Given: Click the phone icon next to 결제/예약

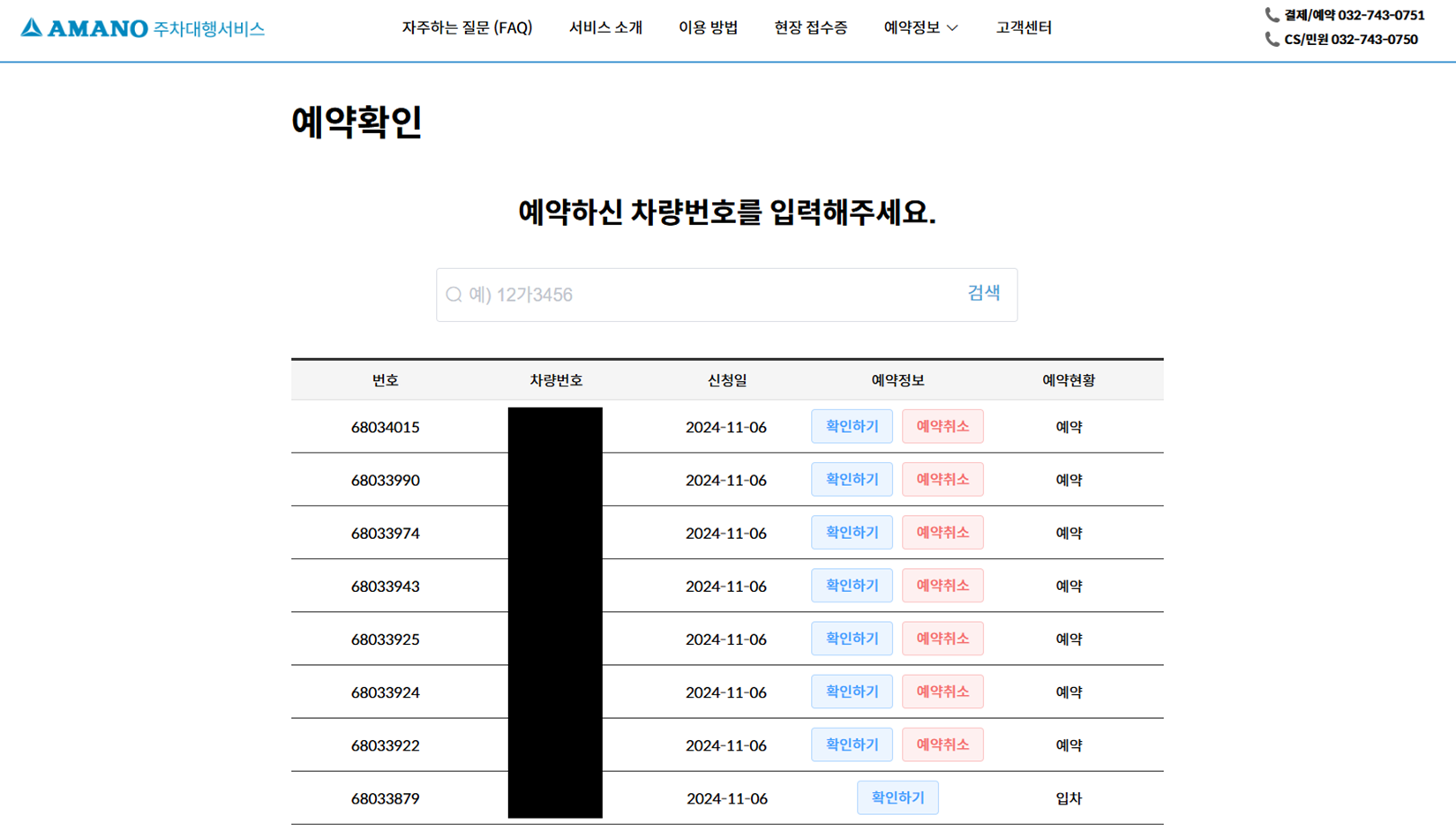Looking at the screenshot, I should (1272, 15).
